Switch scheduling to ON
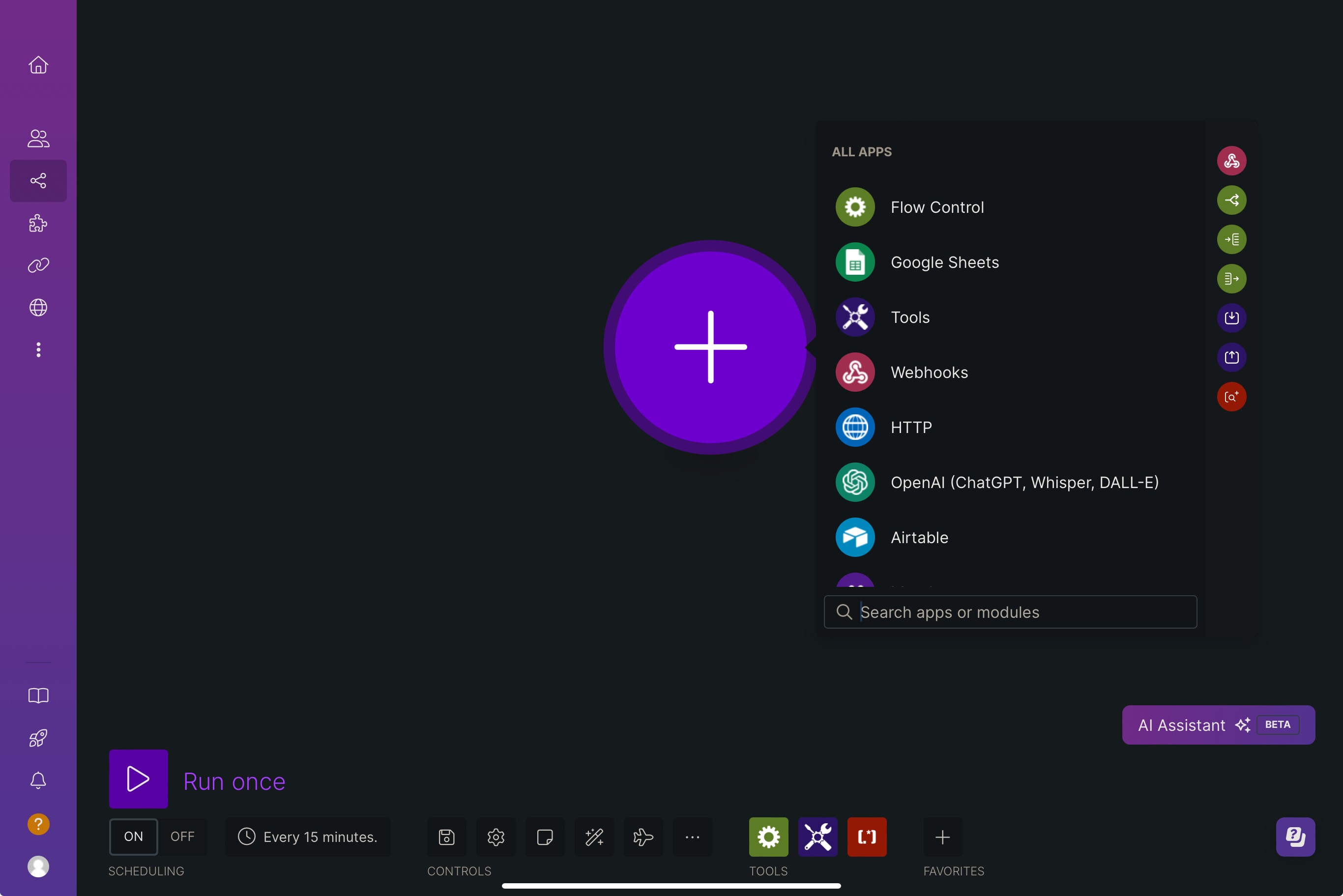This screenshot has height=896, width=1343. click(133, 837)
